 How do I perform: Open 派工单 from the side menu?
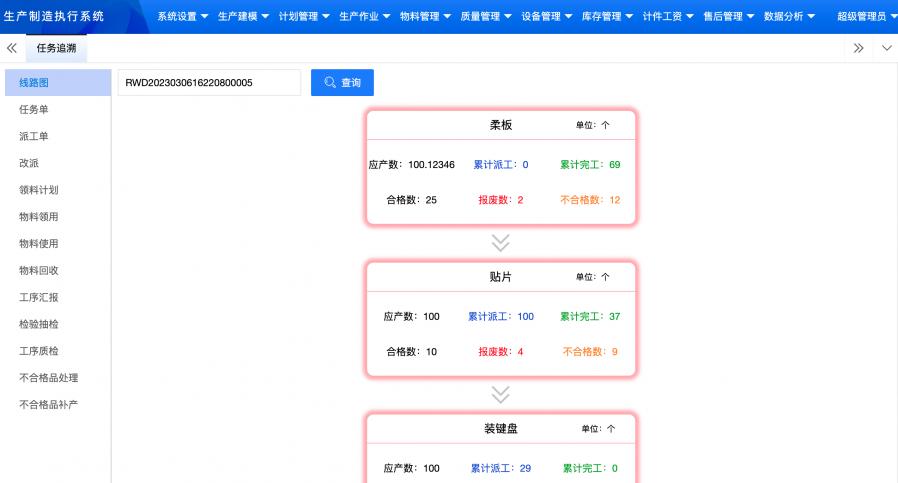34,136
